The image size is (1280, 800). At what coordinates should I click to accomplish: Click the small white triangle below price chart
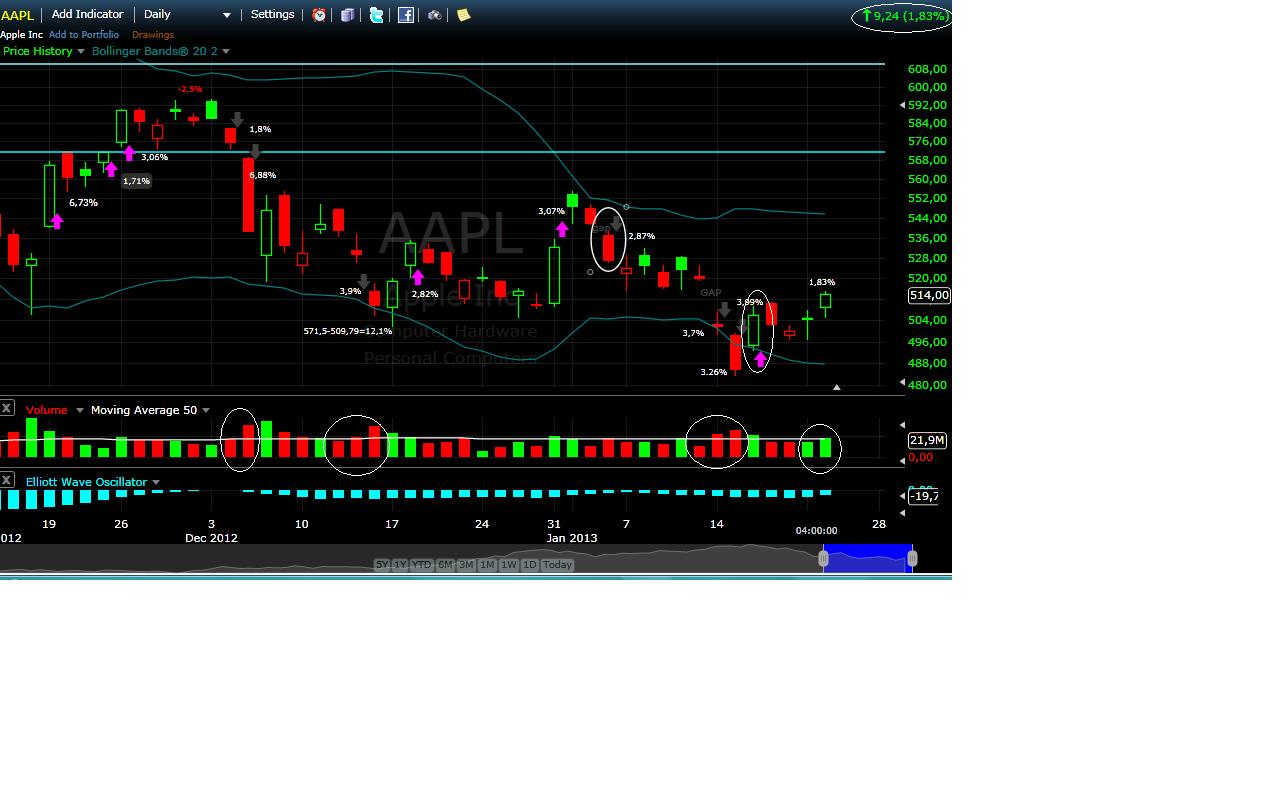(836, 387)
